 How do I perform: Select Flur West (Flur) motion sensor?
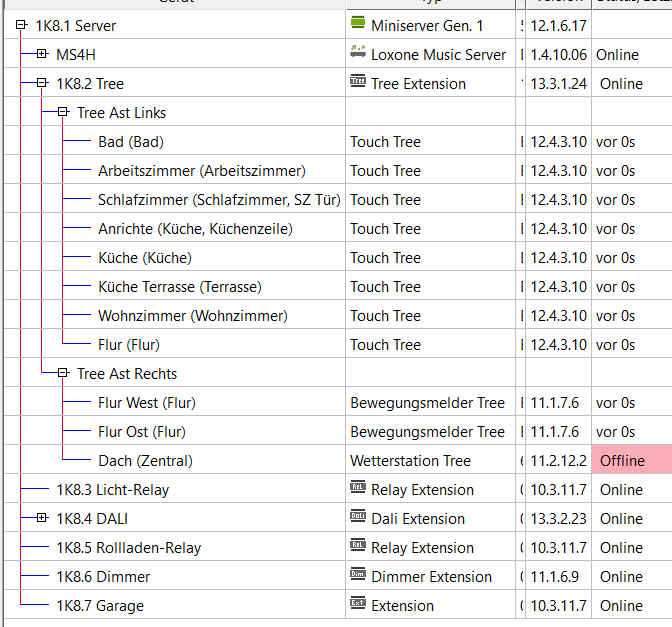pyautogui.click(x=147, y=403)
